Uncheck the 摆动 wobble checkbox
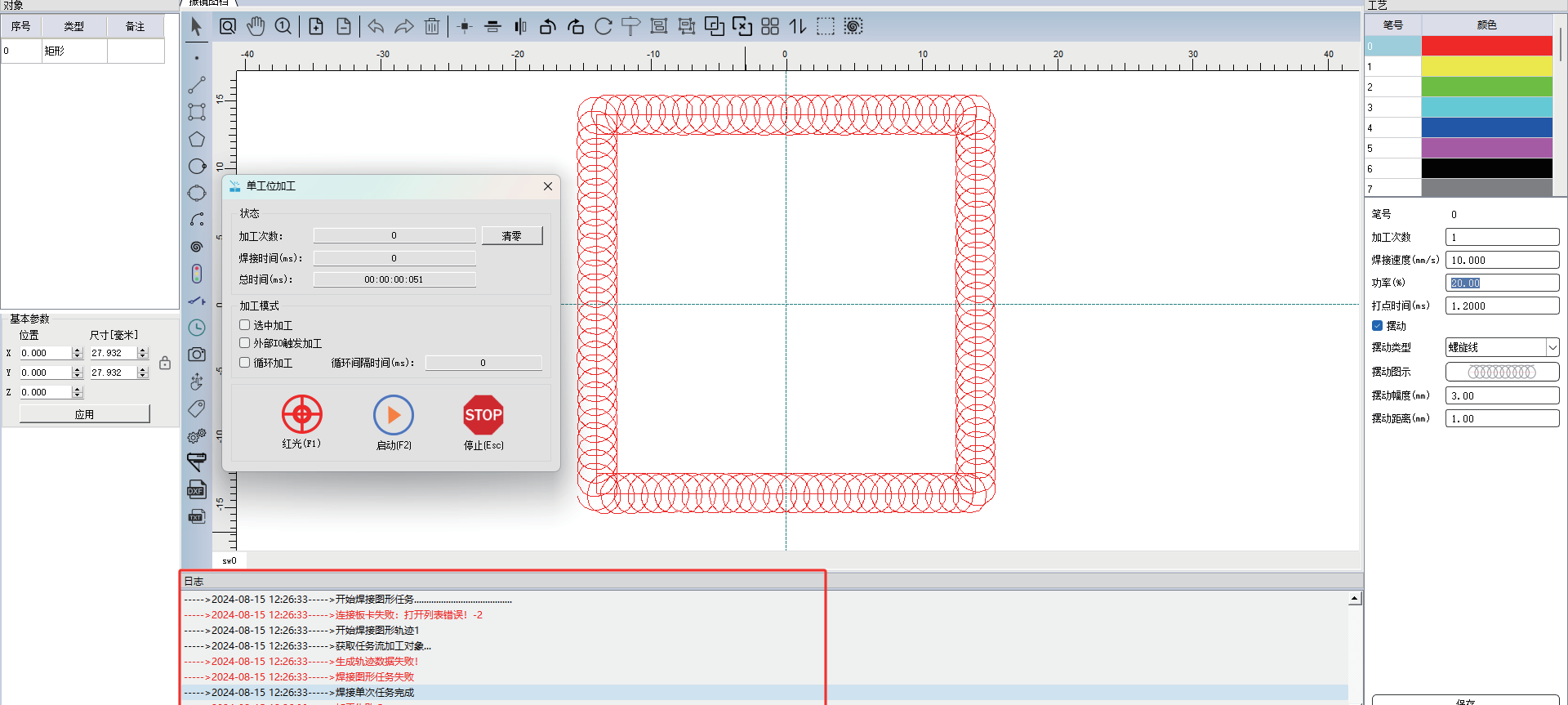This screenshot has width=1568, height=705. pyautogui.click(x=1378, y=326)
